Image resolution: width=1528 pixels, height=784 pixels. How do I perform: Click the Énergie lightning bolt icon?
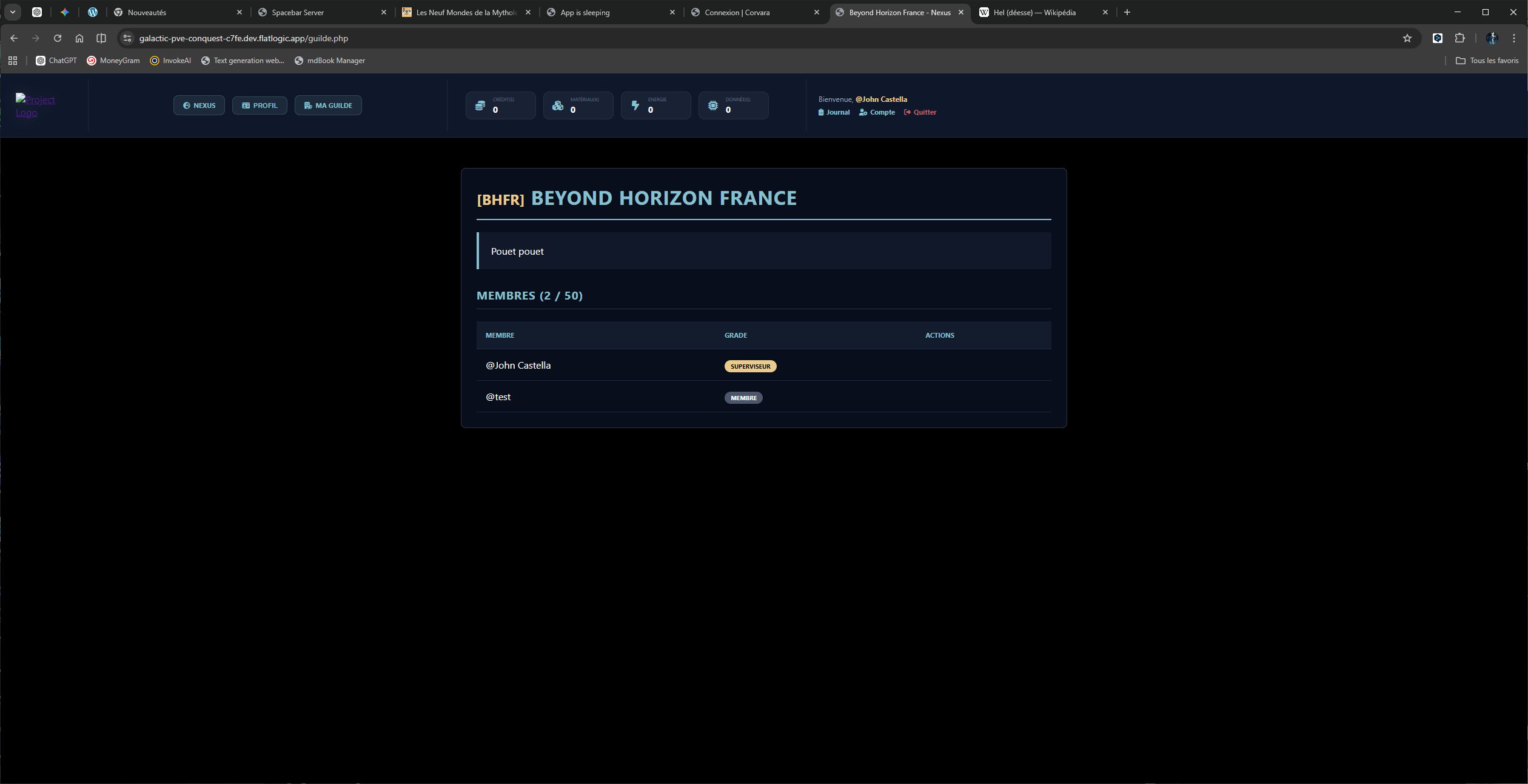point(635,106)
